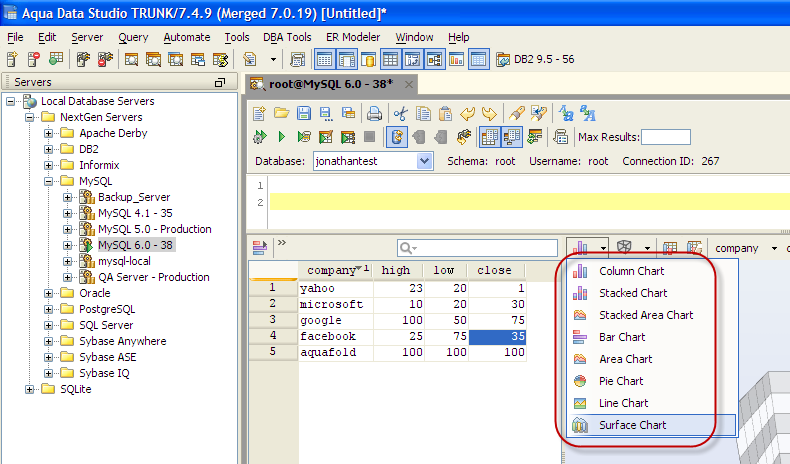Open the Database jonathantest dropdown
Image resolution: width=790 pixels, height=464 pixels.
pos(425,161)
